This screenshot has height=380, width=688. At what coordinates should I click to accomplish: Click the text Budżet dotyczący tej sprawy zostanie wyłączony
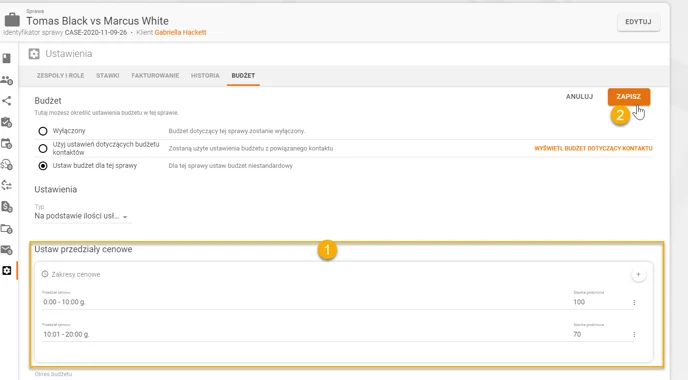click(236, 131)
